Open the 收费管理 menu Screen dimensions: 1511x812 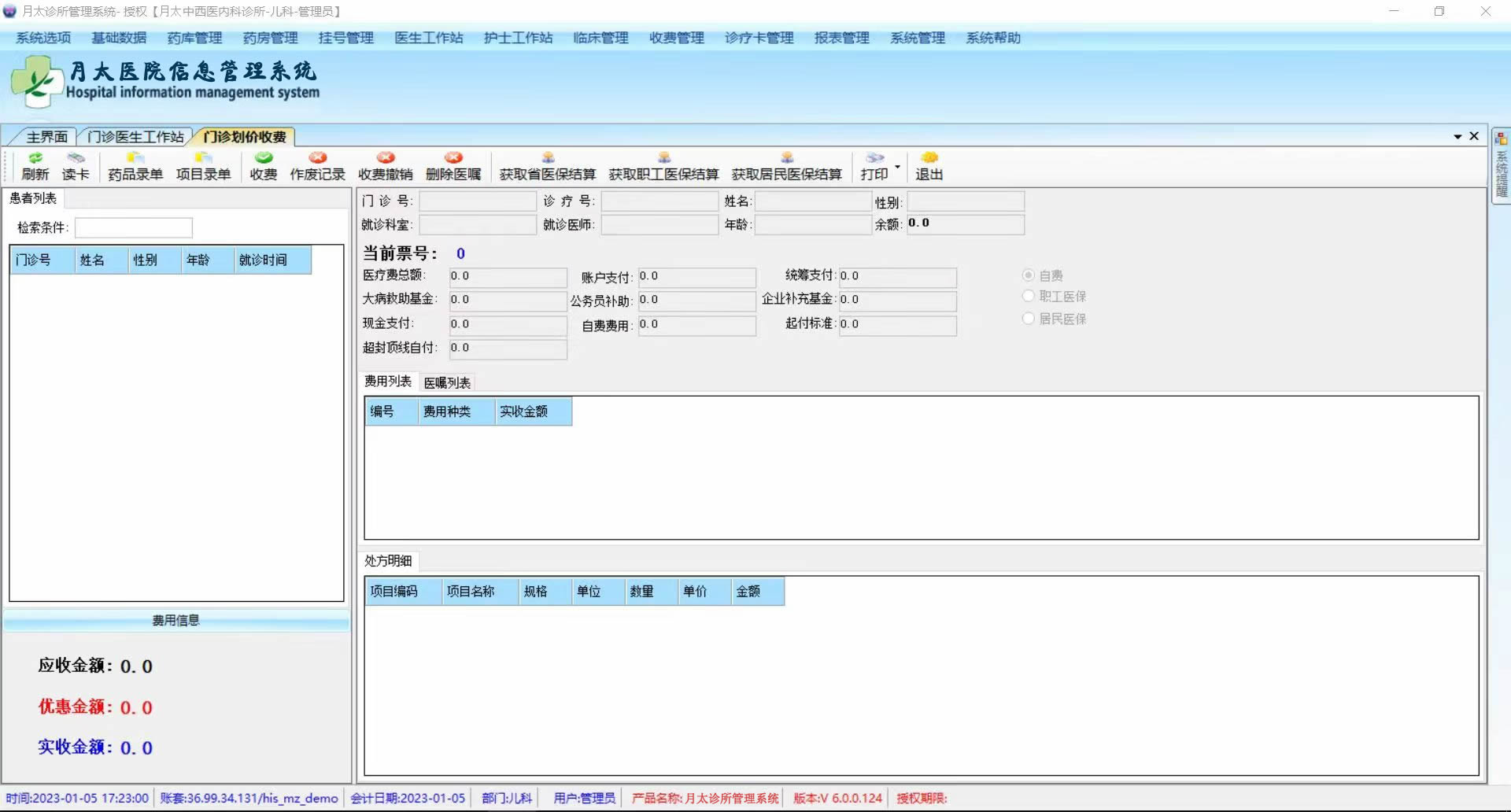click(x=676, y=38)
